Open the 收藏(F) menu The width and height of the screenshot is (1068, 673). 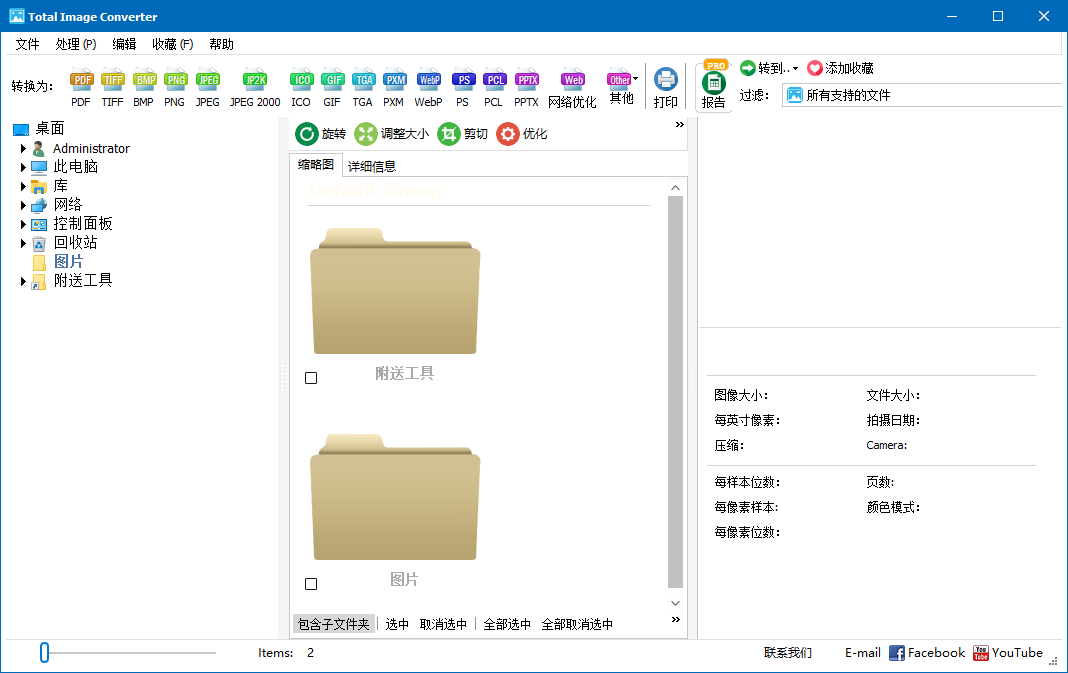pyautogui.click(x=171, y=44)
